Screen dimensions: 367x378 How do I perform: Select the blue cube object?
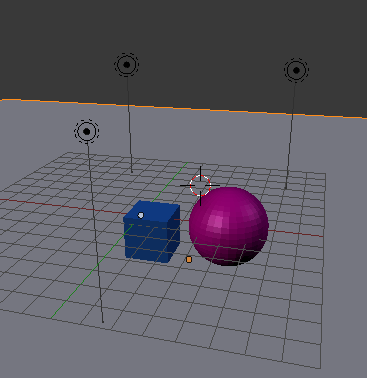click(x=152, y=232)
